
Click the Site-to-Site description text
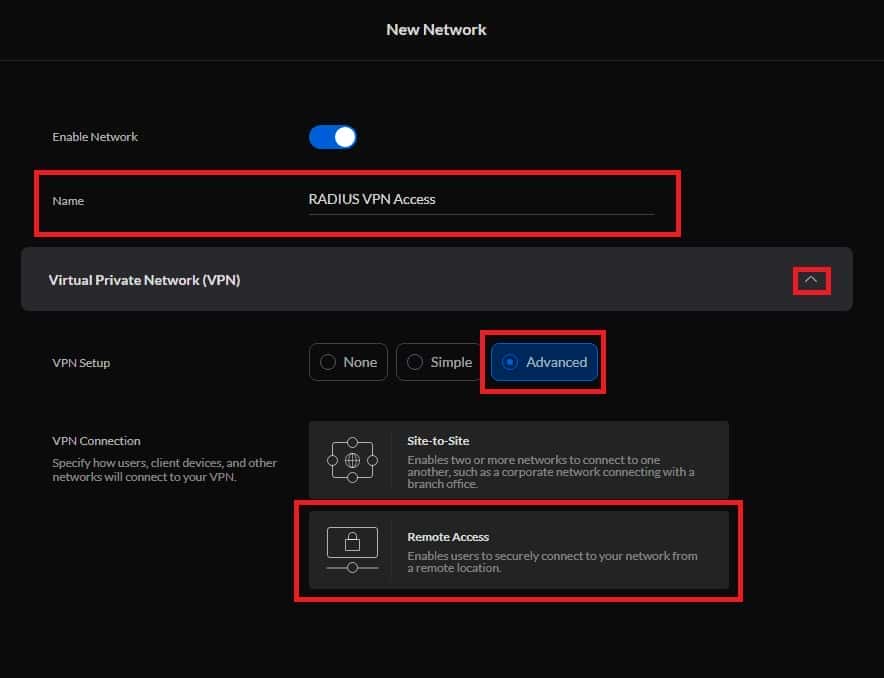(551, 472)
